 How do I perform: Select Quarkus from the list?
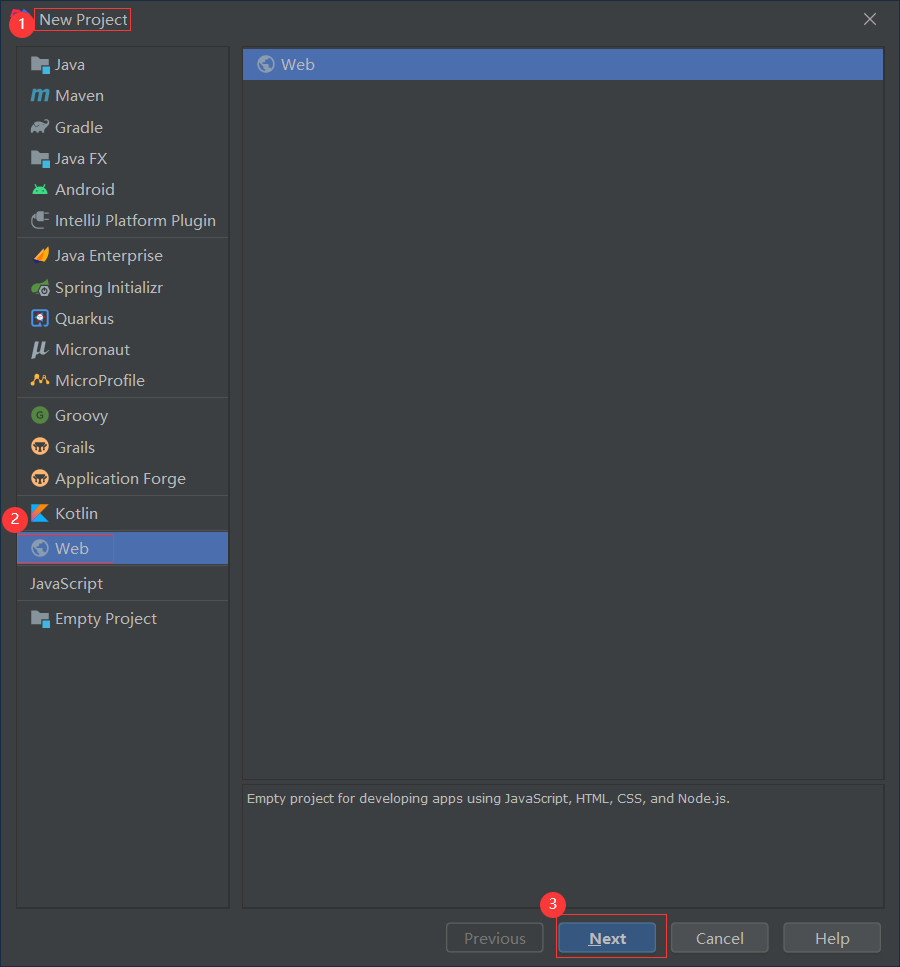pyautogui.click(x=123, y=318)
